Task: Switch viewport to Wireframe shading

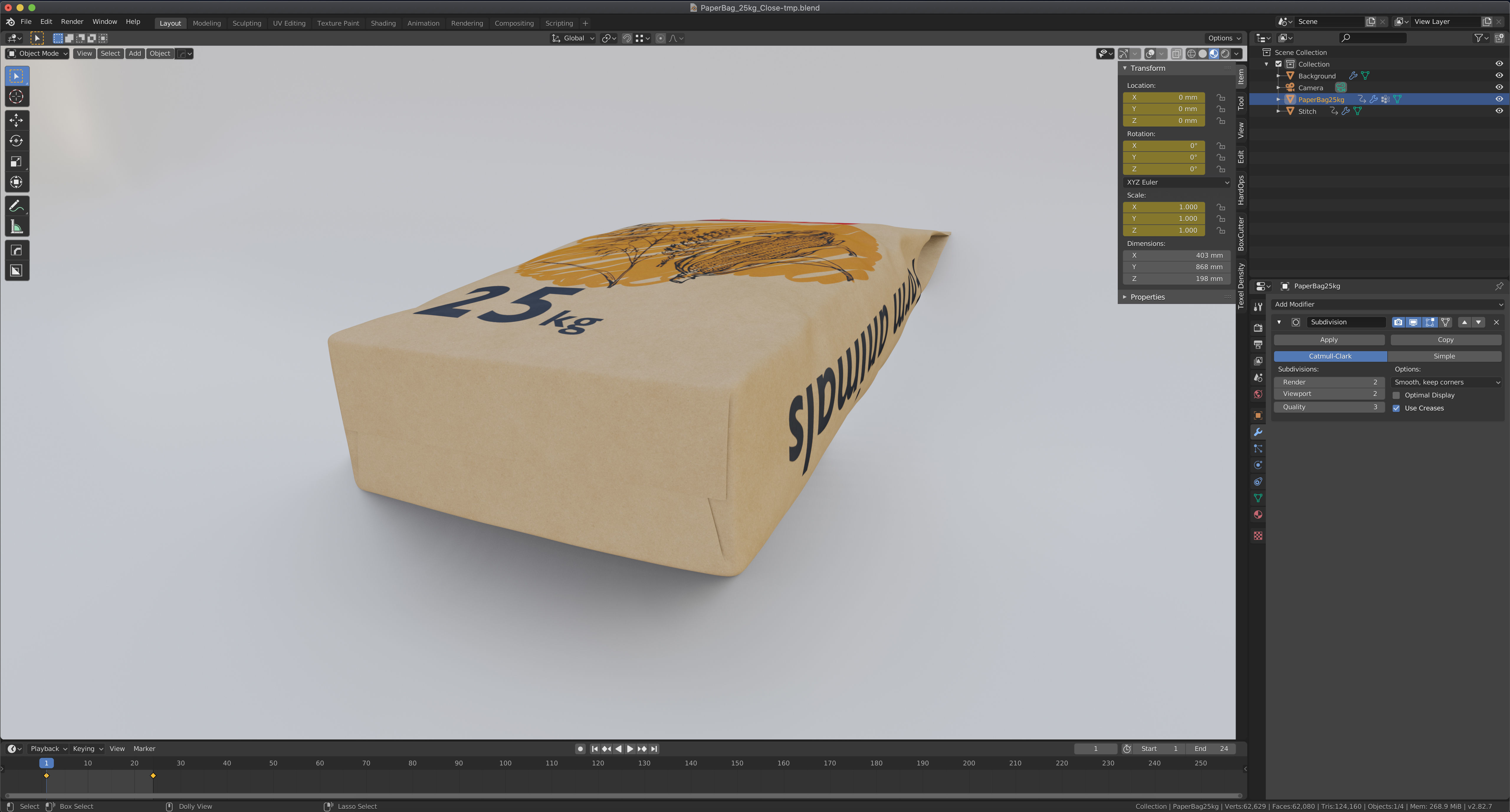Action: pyautogui.click(x=1191, y=53)
